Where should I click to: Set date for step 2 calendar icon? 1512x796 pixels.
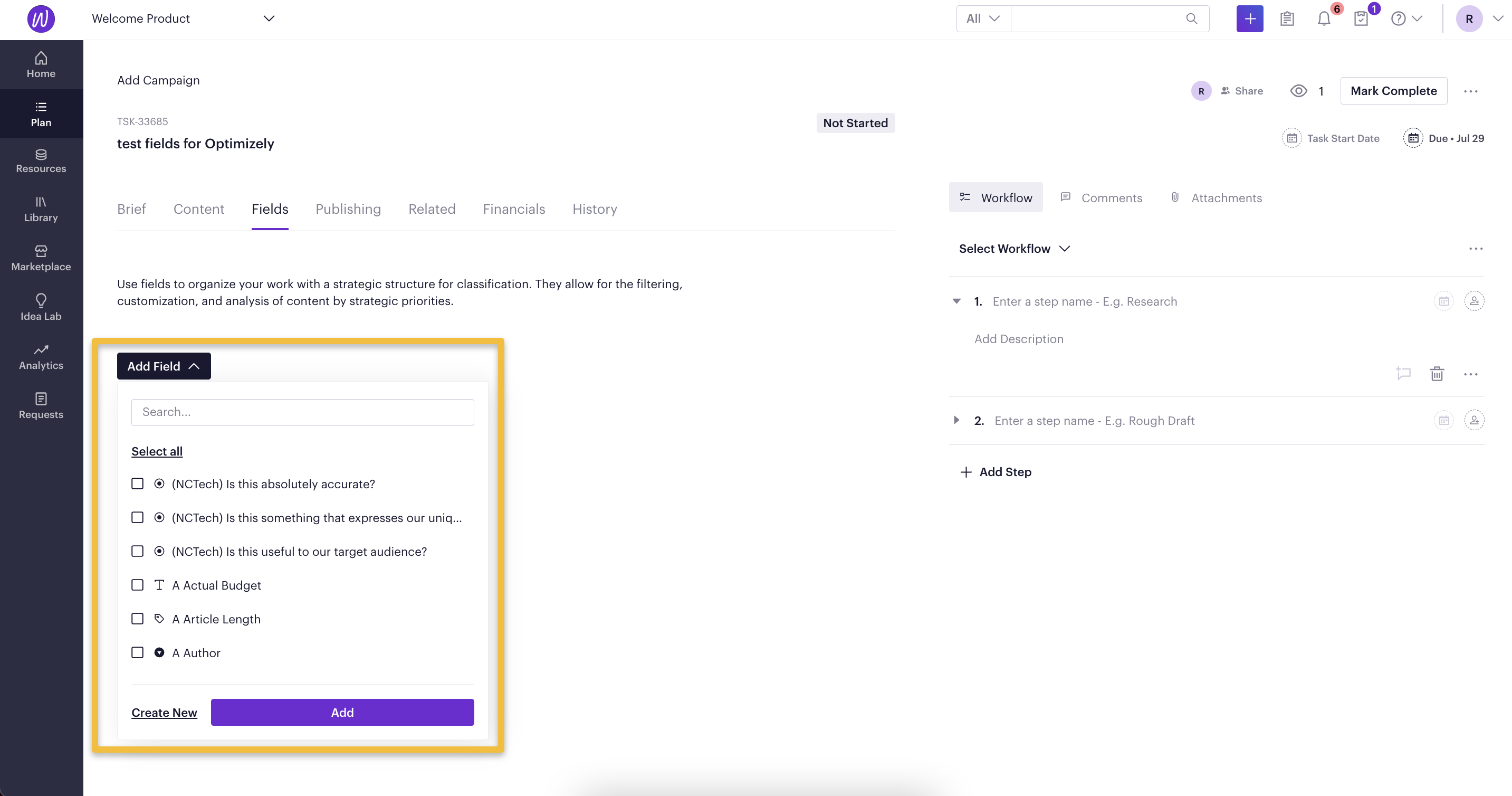pos(1443,421)
